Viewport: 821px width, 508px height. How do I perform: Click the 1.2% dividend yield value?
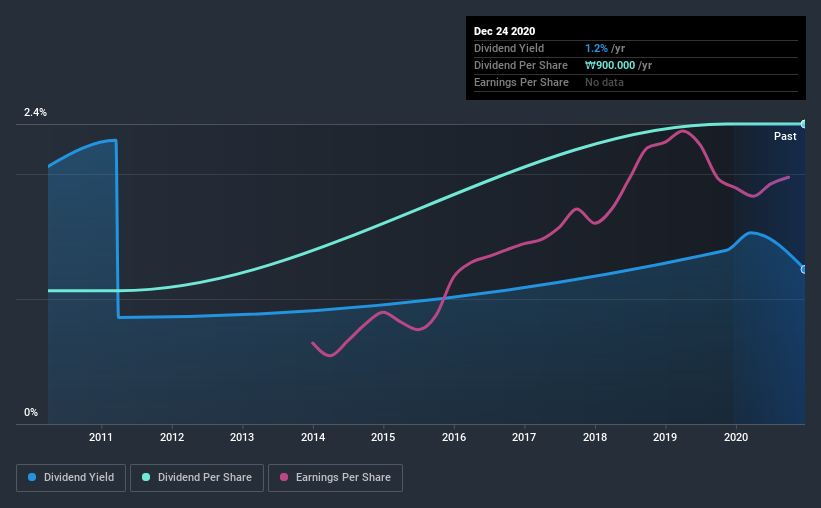tap(596, 48)
